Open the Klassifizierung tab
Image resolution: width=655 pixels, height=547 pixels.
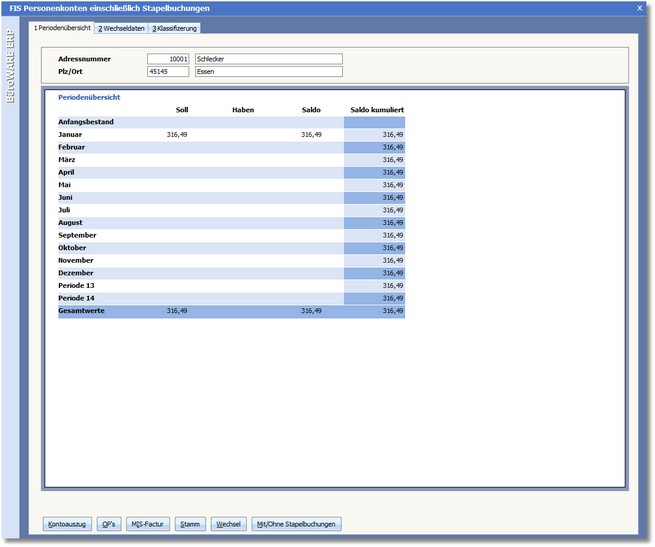pos(175,28)
